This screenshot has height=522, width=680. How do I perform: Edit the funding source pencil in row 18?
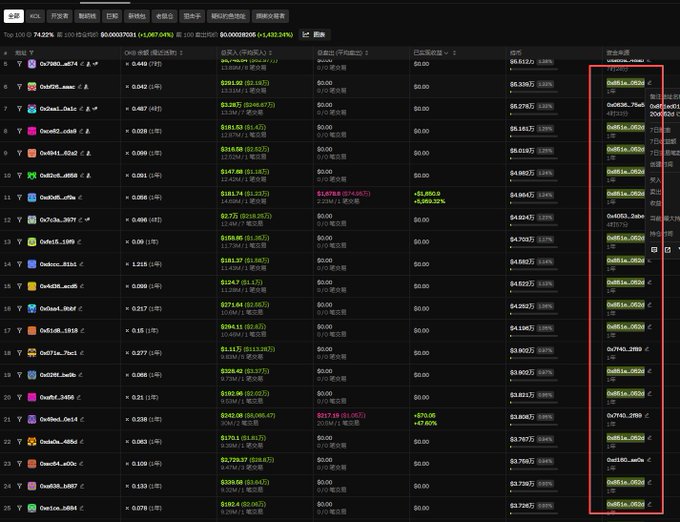tap(647, 349)
